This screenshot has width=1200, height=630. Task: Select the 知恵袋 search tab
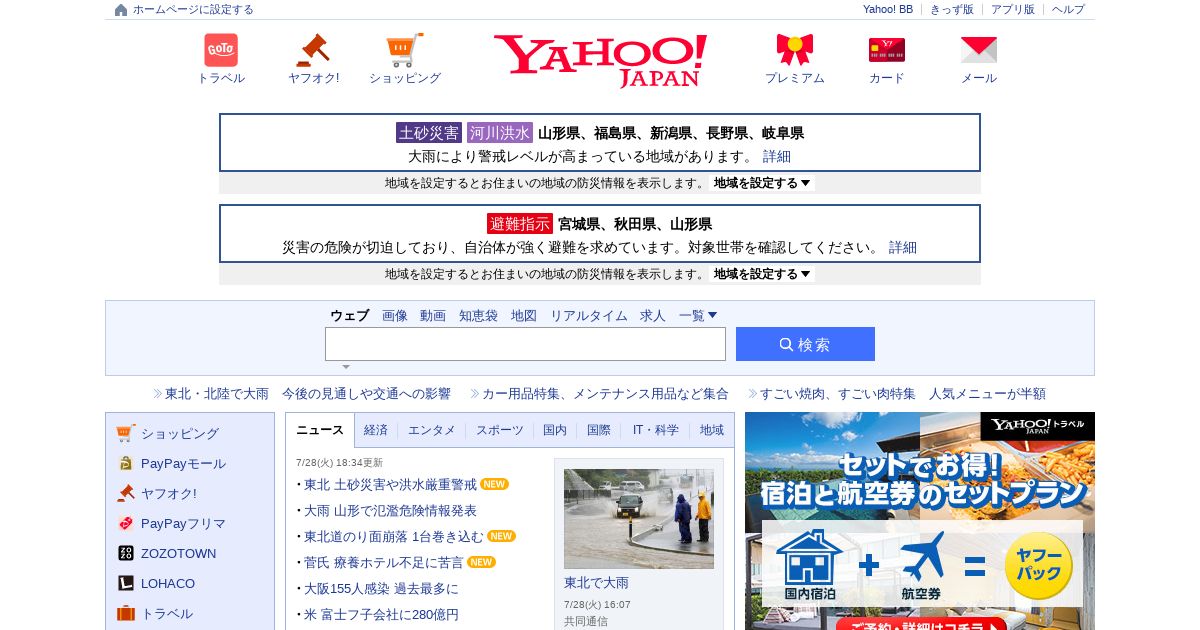[478, 315]
